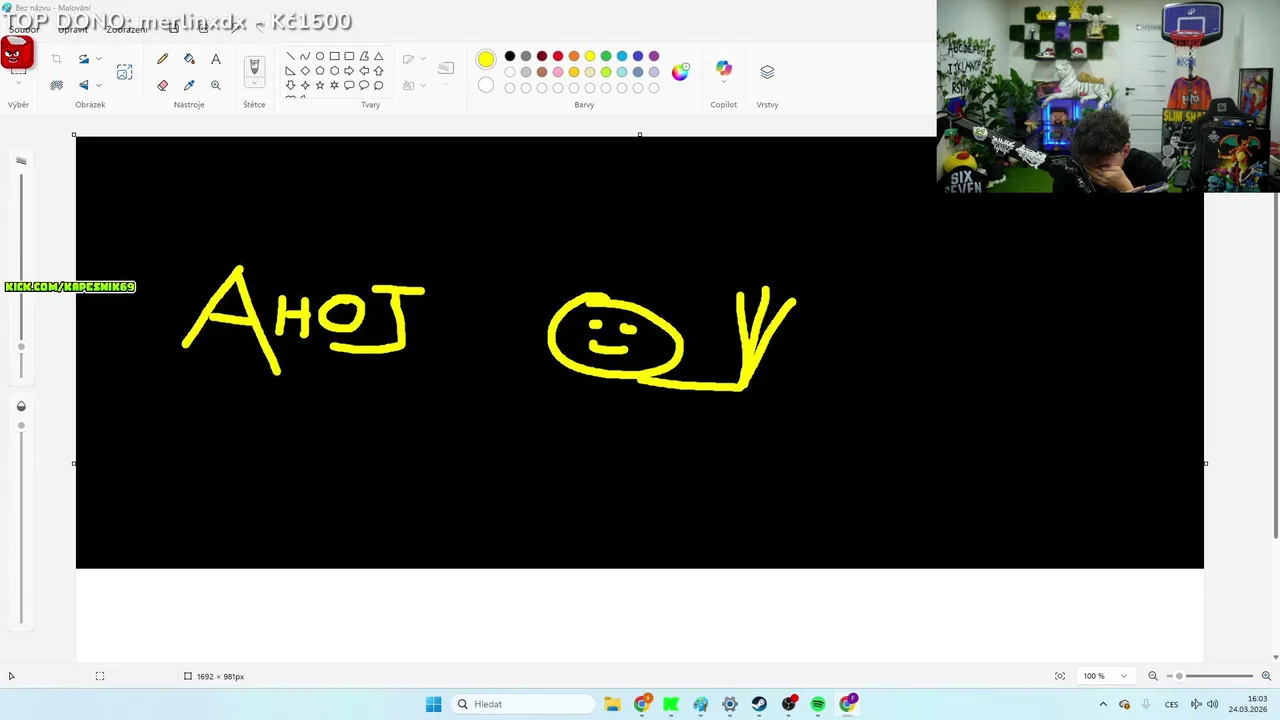1280x720 pixels.
Task: Choose the Four-point star shape
Action: pyautogui.click(x=305, y=85)
